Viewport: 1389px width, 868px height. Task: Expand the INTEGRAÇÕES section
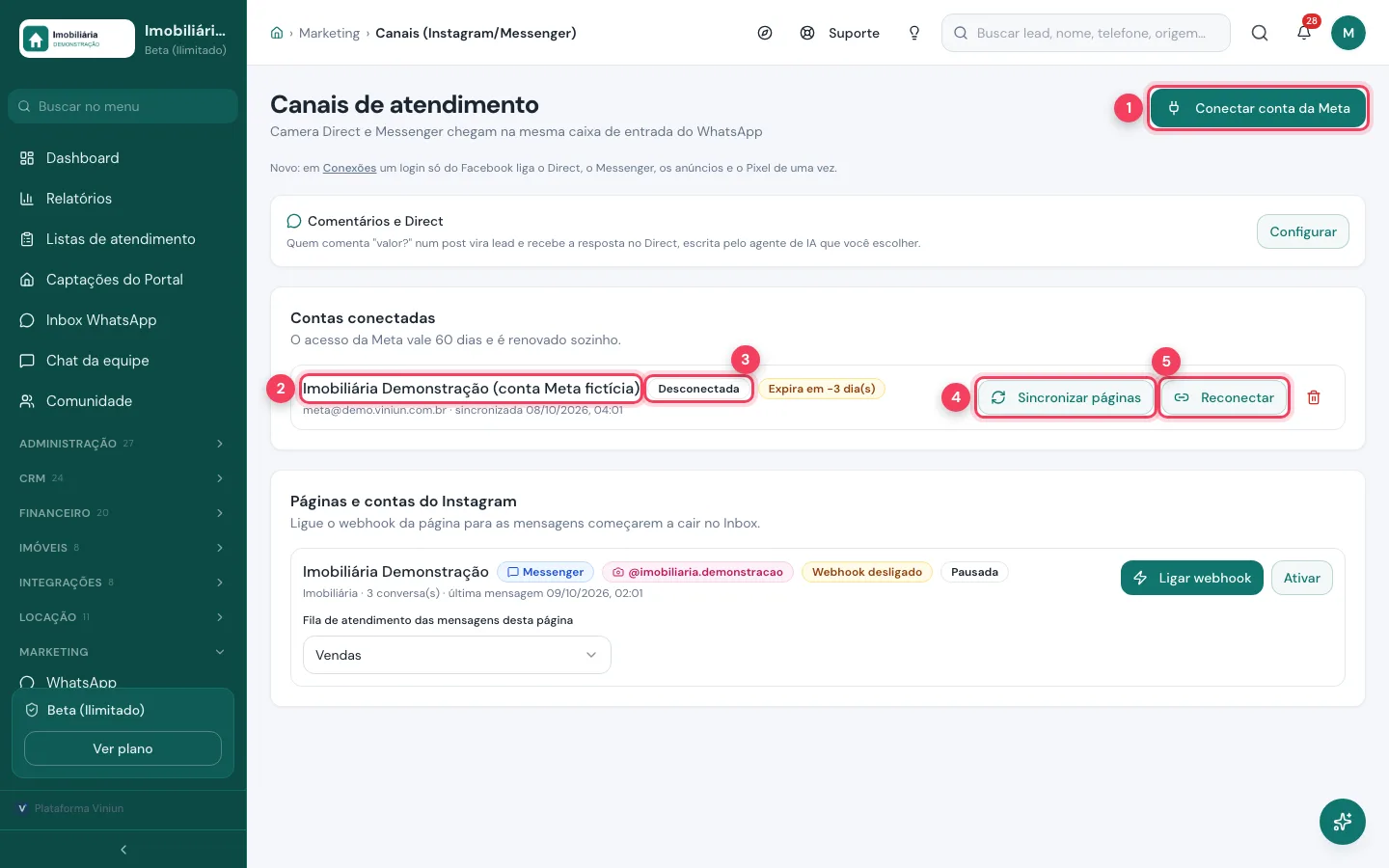tap(123, 583)
